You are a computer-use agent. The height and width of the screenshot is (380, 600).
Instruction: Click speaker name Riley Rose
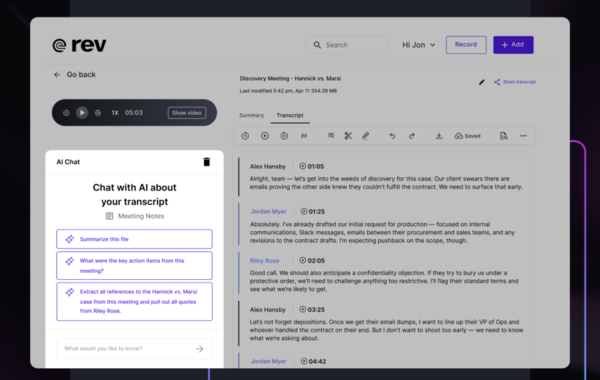coord(264,261)
